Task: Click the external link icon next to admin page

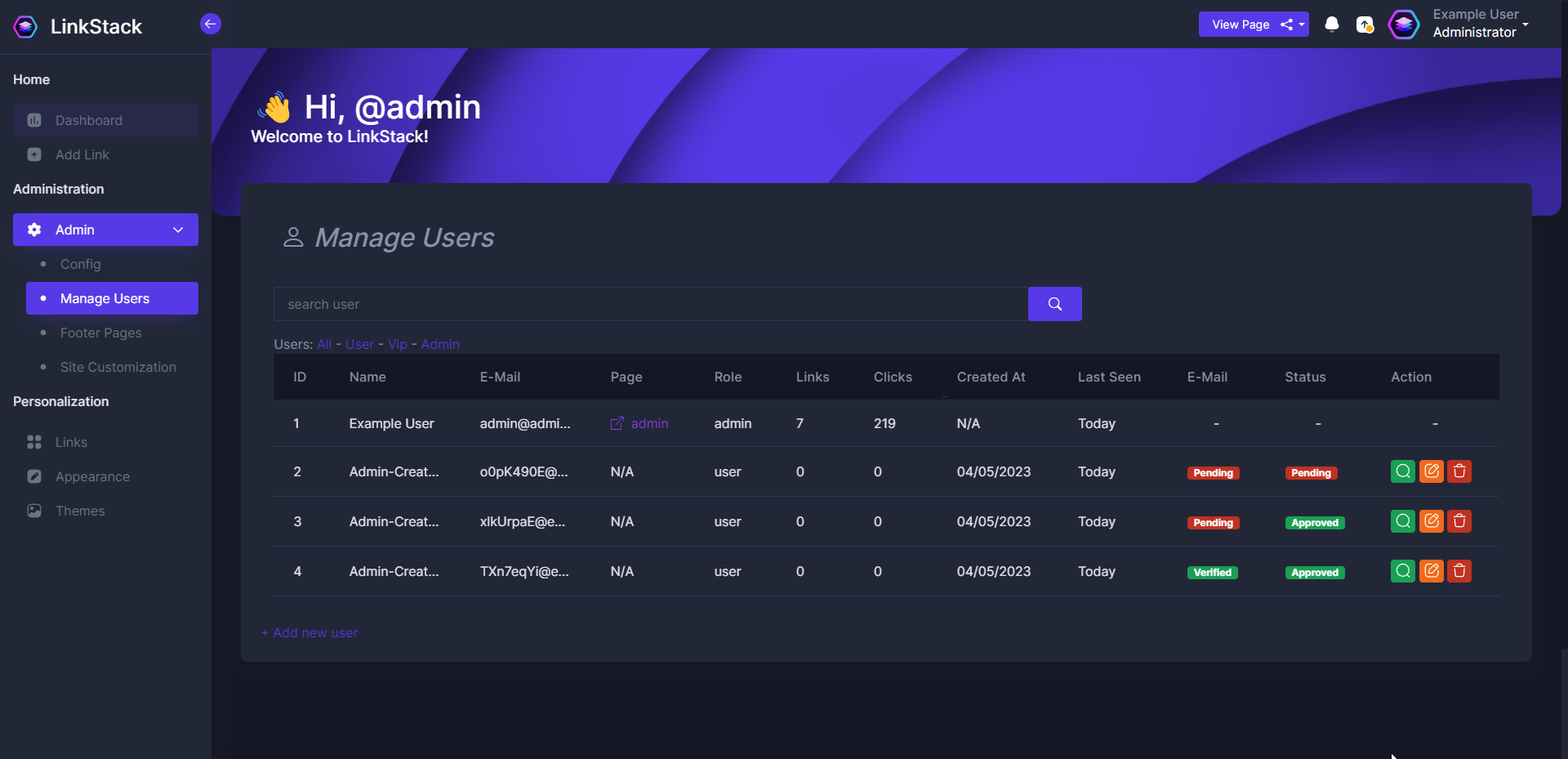Action: click(617, 423)
